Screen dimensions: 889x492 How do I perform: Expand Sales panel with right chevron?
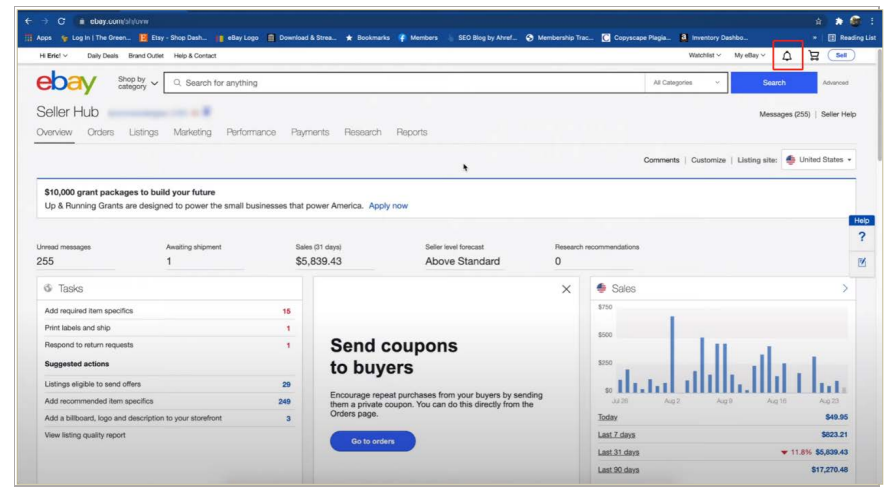[845, 289]
